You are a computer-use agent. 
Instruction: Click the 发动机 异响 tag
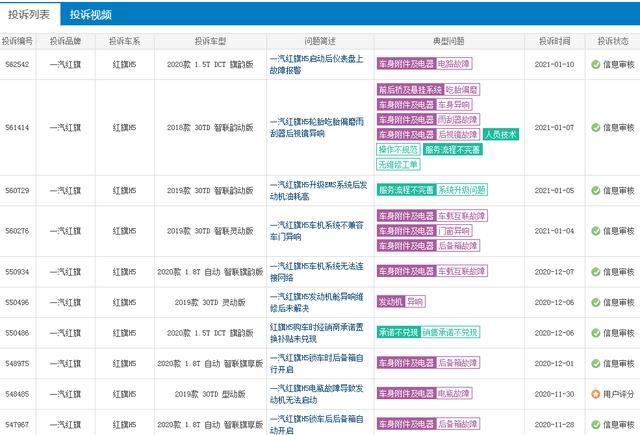point(401,302)
